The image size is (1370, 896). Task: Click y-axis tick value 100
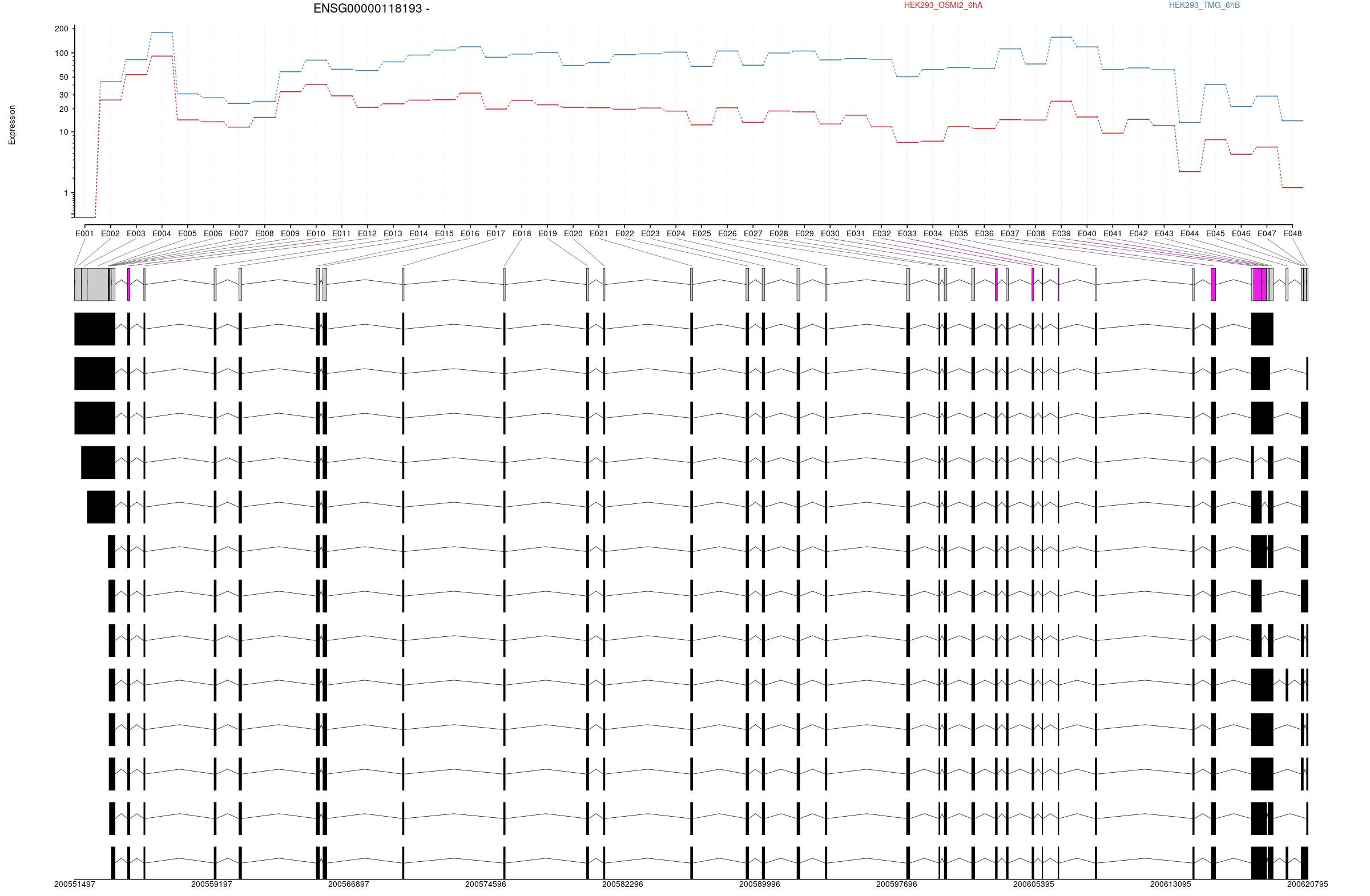pos(62,54)
